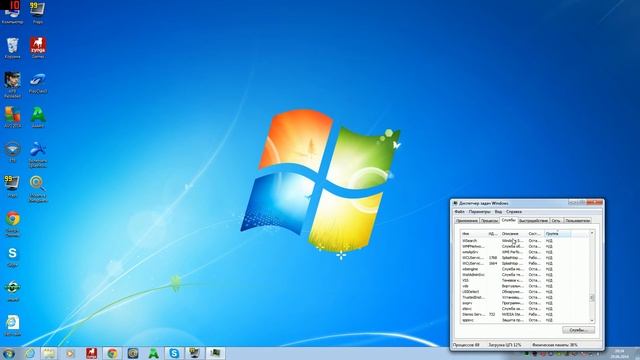
Task: Sort by the Описание column header
Action: 513,234
